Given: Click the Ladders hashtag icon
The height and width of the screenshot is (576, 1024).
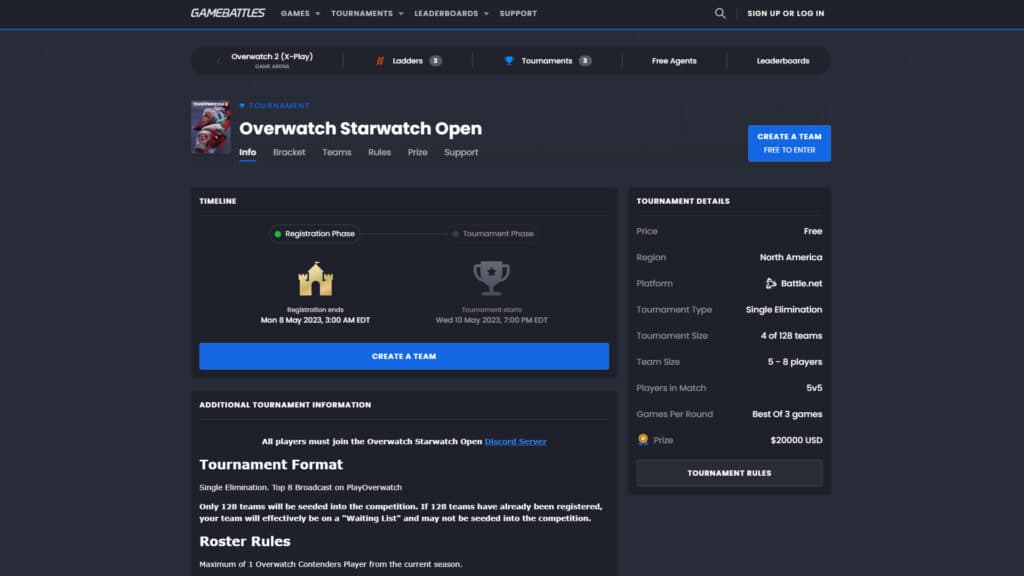Looking at the screenshot, I should tap(380, 60).
